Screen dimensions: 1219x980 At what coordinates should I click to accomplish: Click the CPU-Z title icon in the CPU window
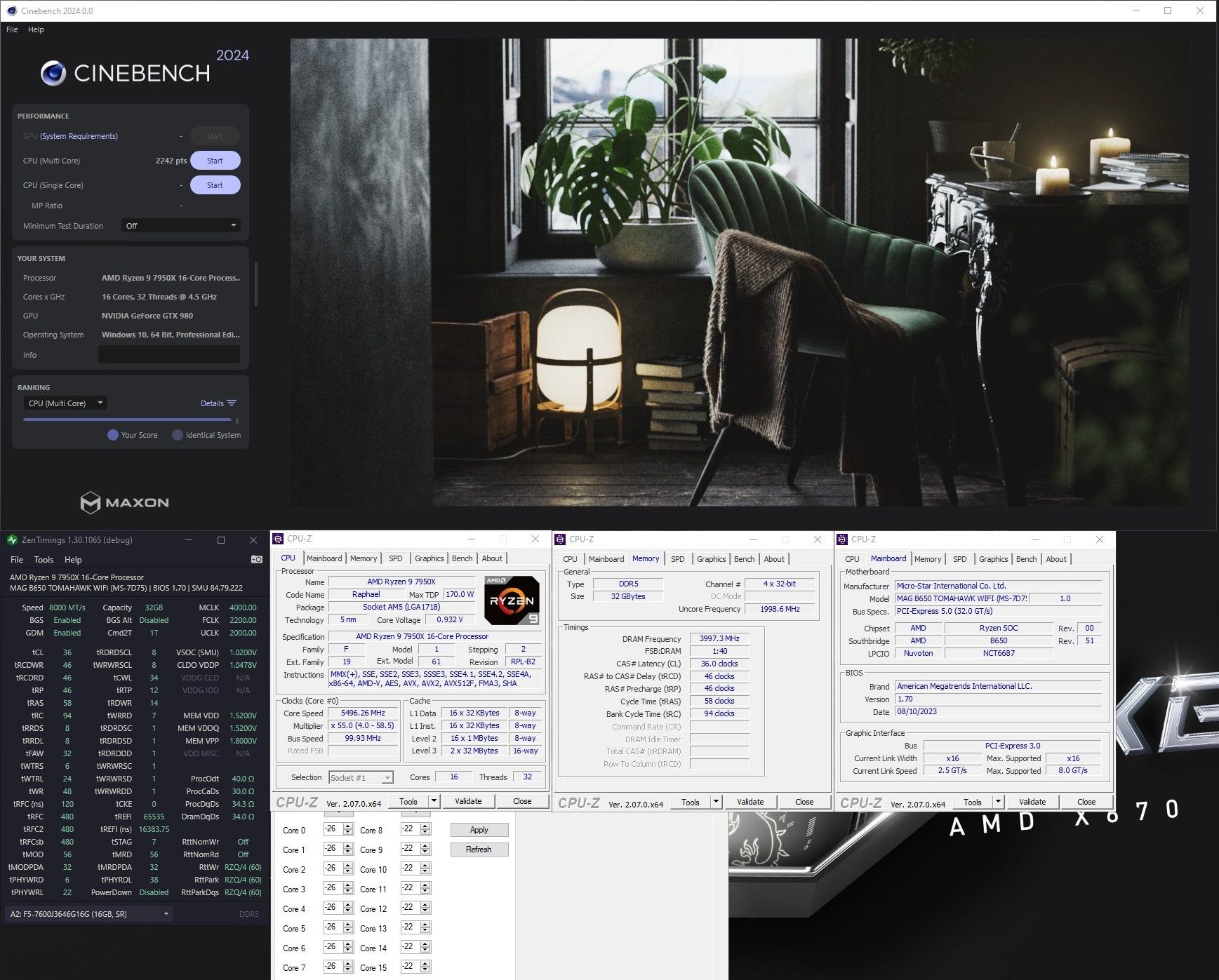click(278, 539)
